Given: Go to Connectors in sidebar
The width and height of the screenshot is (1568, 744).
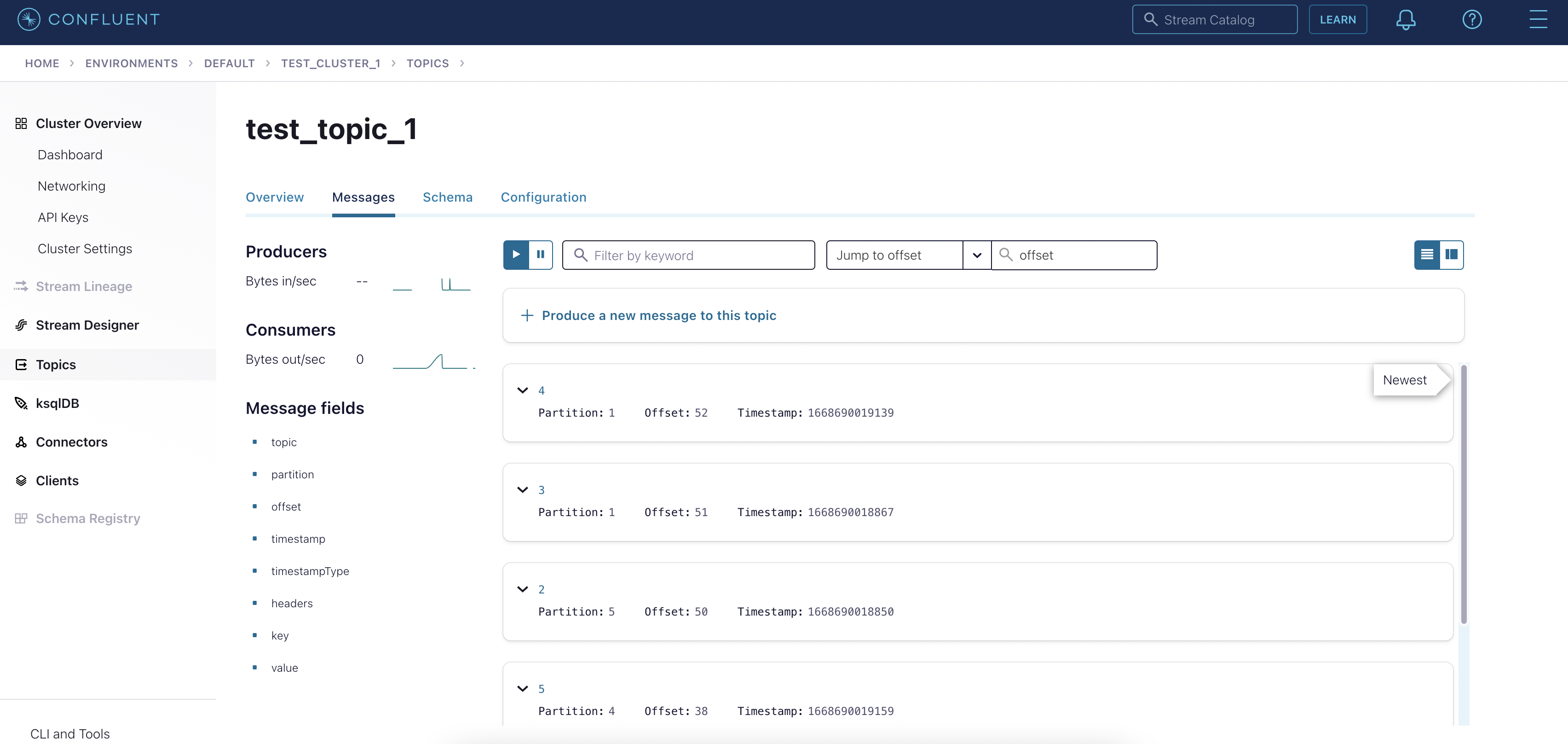Looking at the screenshot, I should [71, 442].
